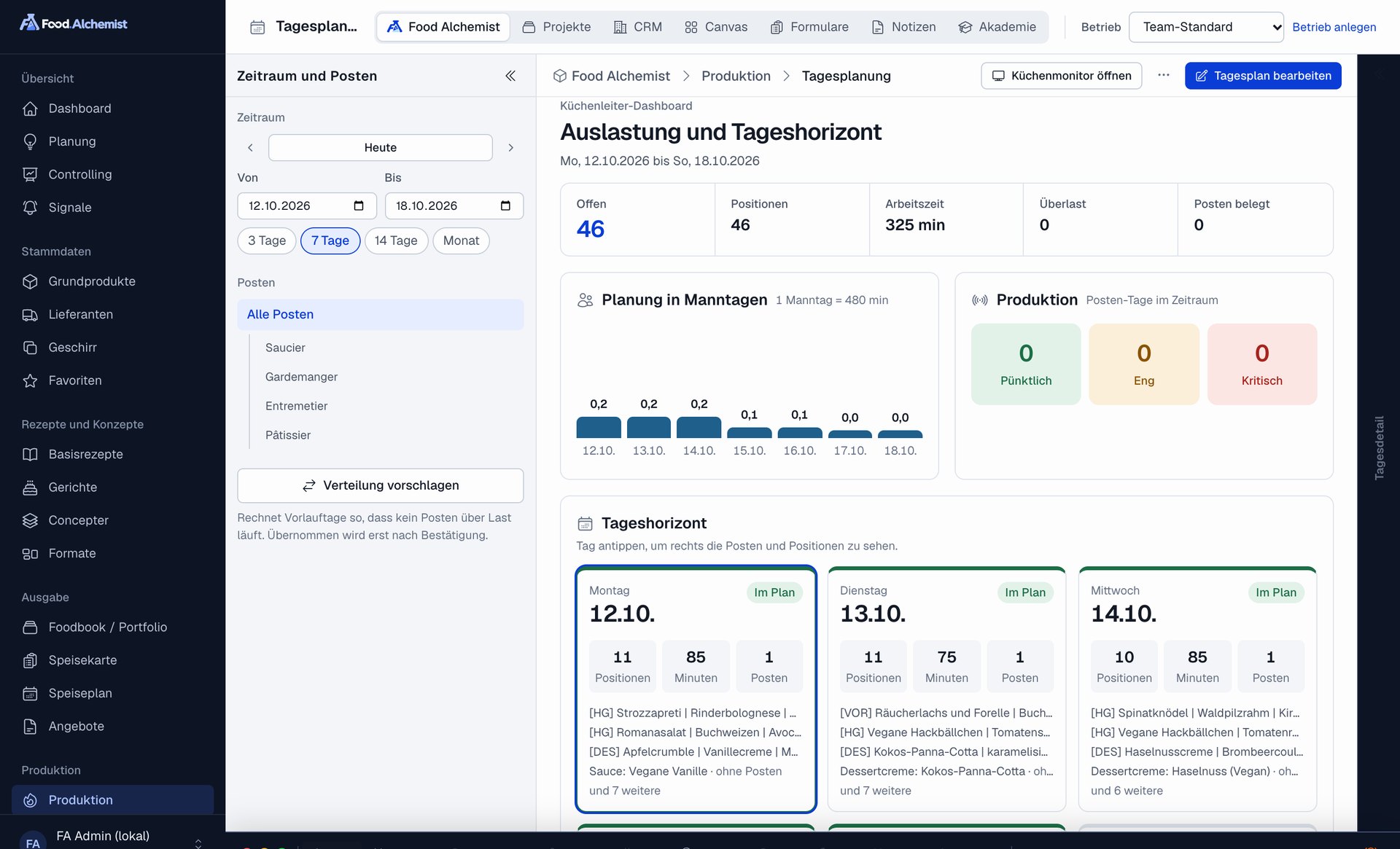Open the three-dot more options menu
Viewport: 1400px width, 849px height.
(1164, 76)
